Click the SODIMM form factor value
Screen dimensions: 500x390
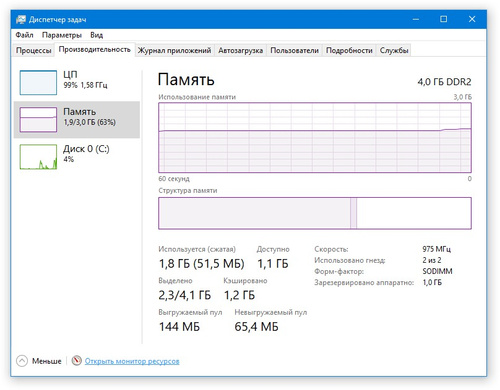(437, 271)
